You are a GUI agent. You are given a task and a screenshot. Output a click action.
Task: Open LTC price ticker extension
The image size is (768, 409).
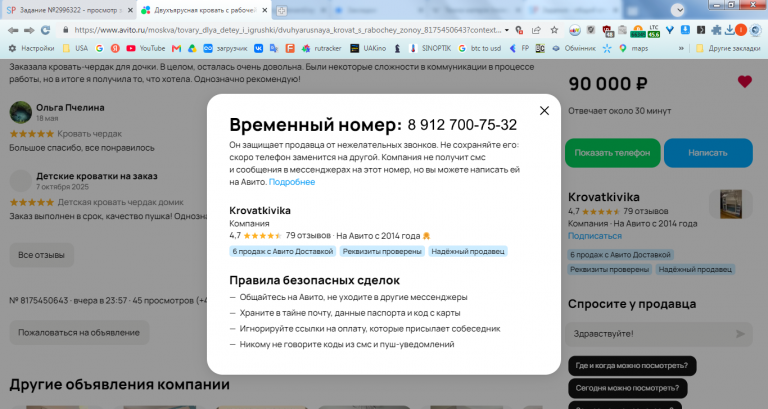[x=654, y=31]
